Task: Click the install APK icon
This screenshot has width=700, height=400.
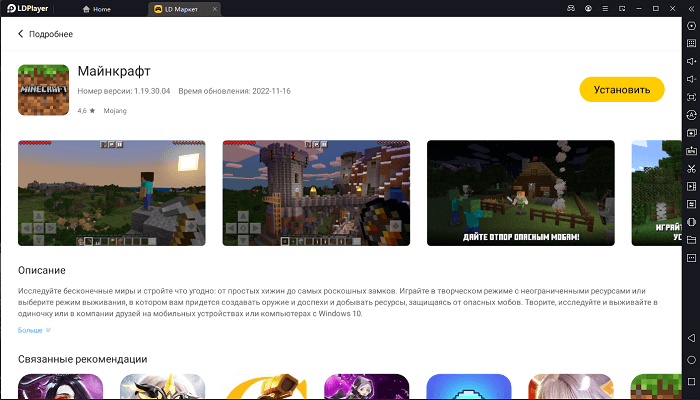Action: (691, 150)
